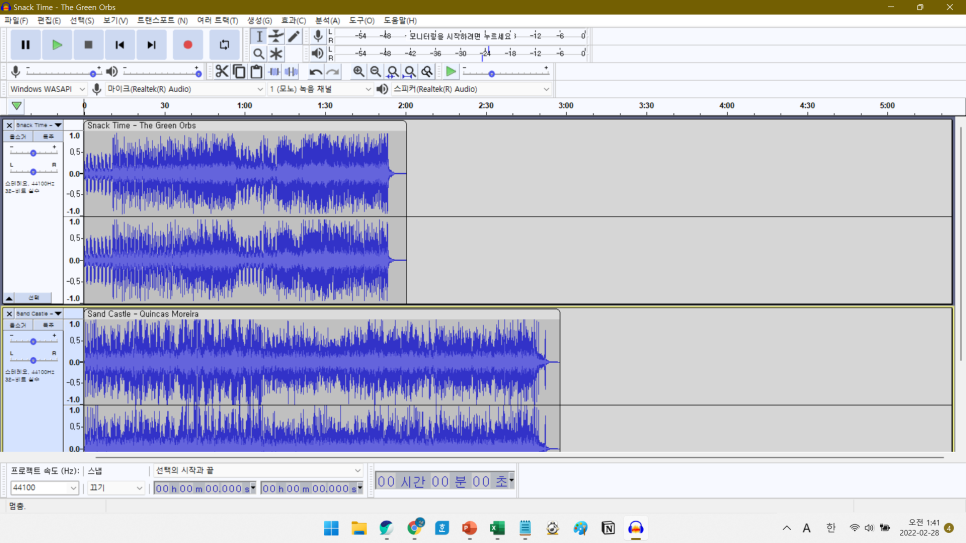Open the 1 (모노) 녹음 채널 dropdown

tap(320, 89)
